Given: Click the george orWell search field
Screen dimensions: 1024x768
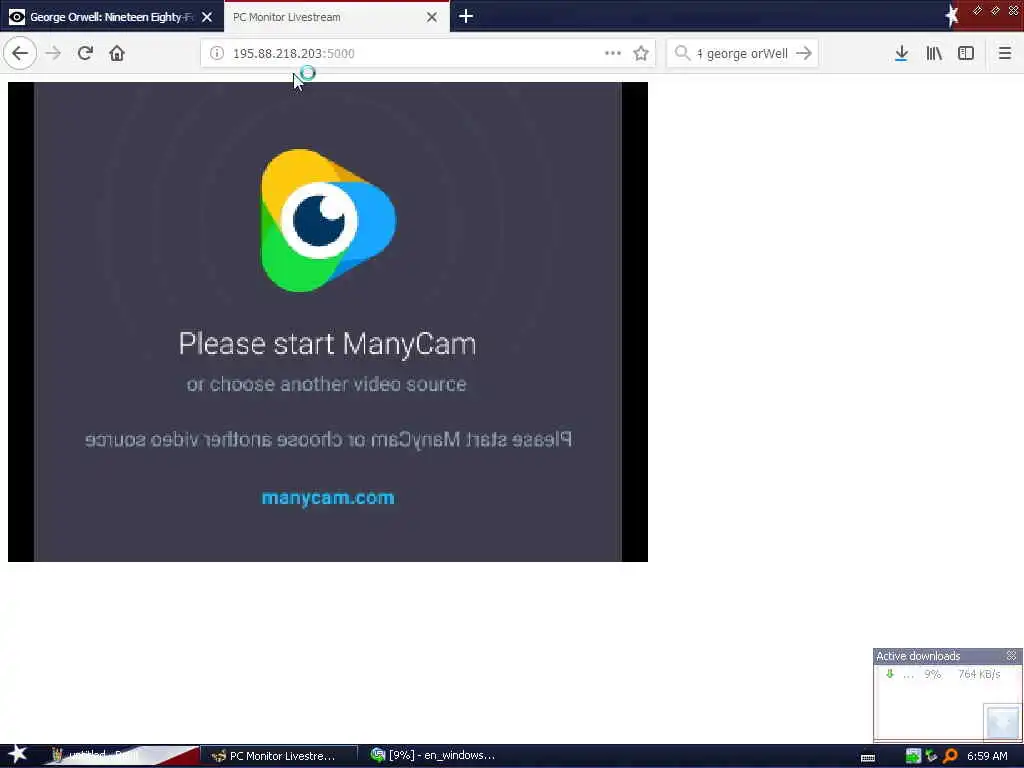Looking at the screenshot, I should click(744, 53).
